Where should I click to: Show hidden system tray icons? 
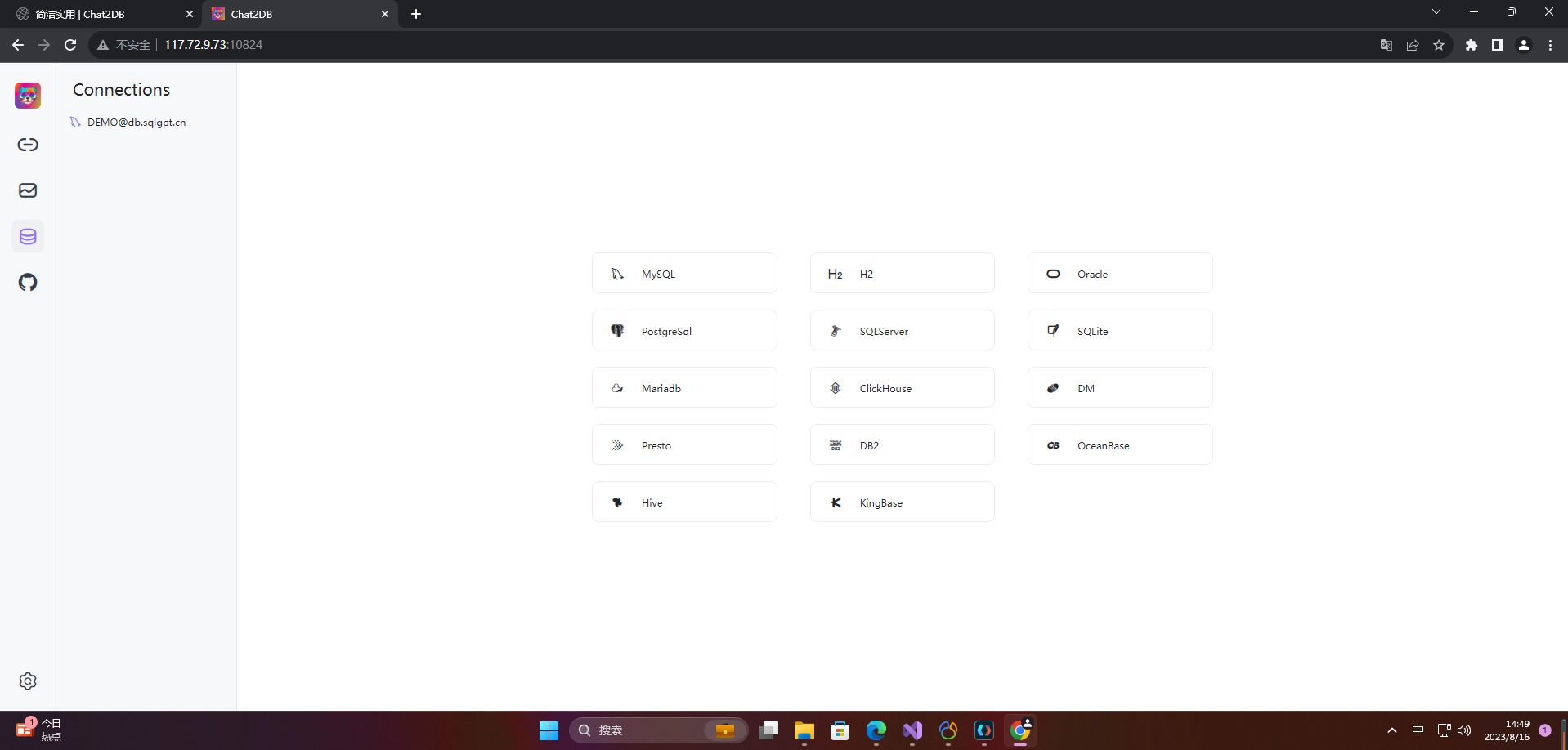point(1392,730)
